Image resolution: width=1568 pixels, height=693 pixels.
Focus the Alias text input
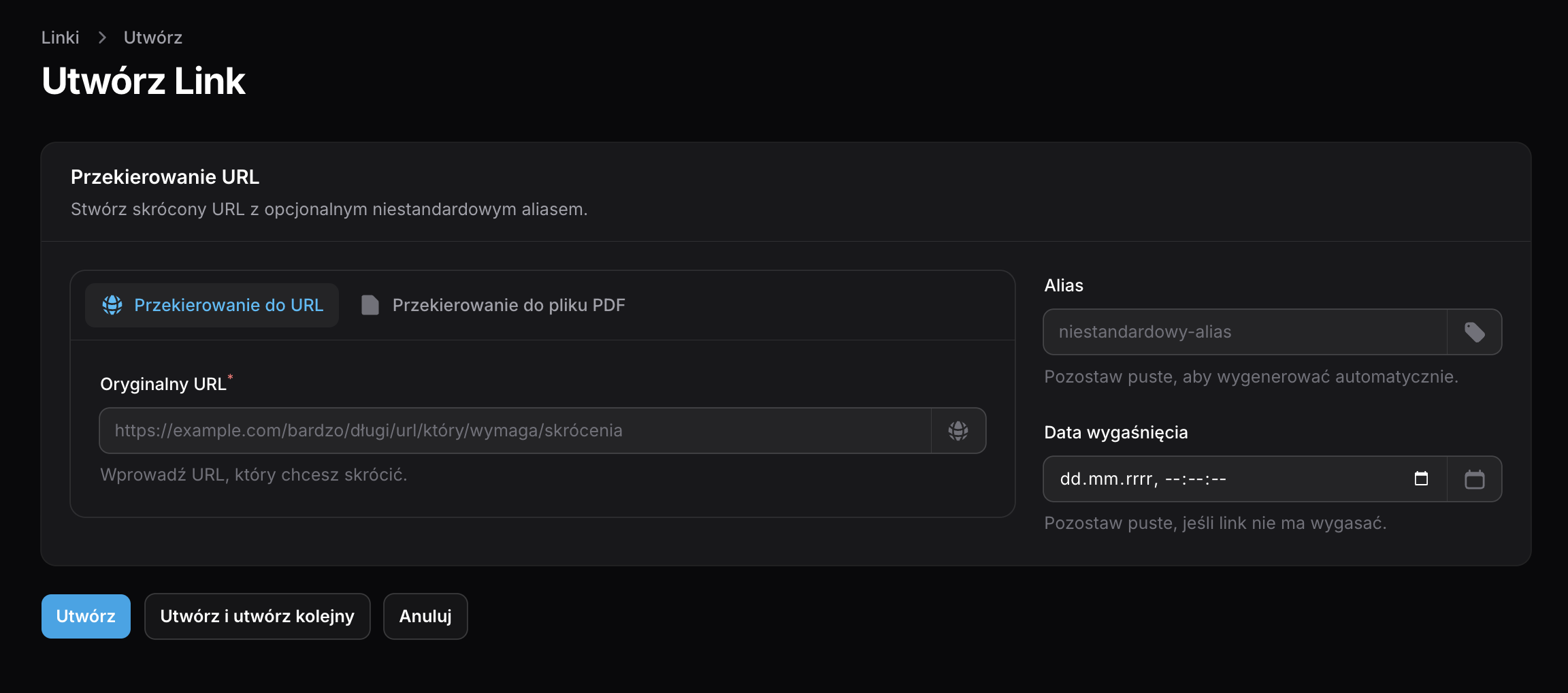click(1244, 332)
